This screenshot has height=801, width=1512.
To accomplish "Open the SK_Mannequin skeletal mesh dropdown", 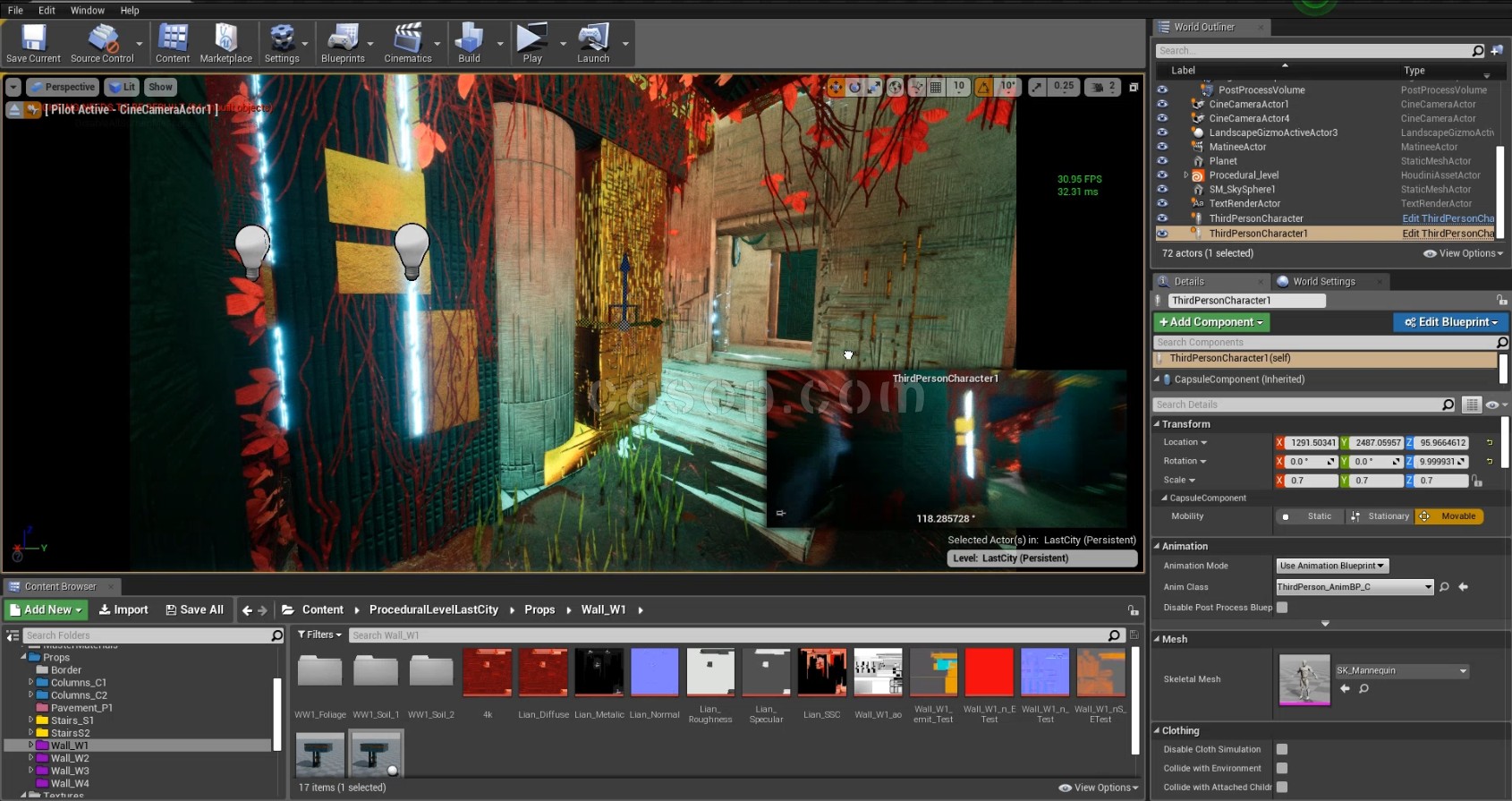I will pos(1401,670).
